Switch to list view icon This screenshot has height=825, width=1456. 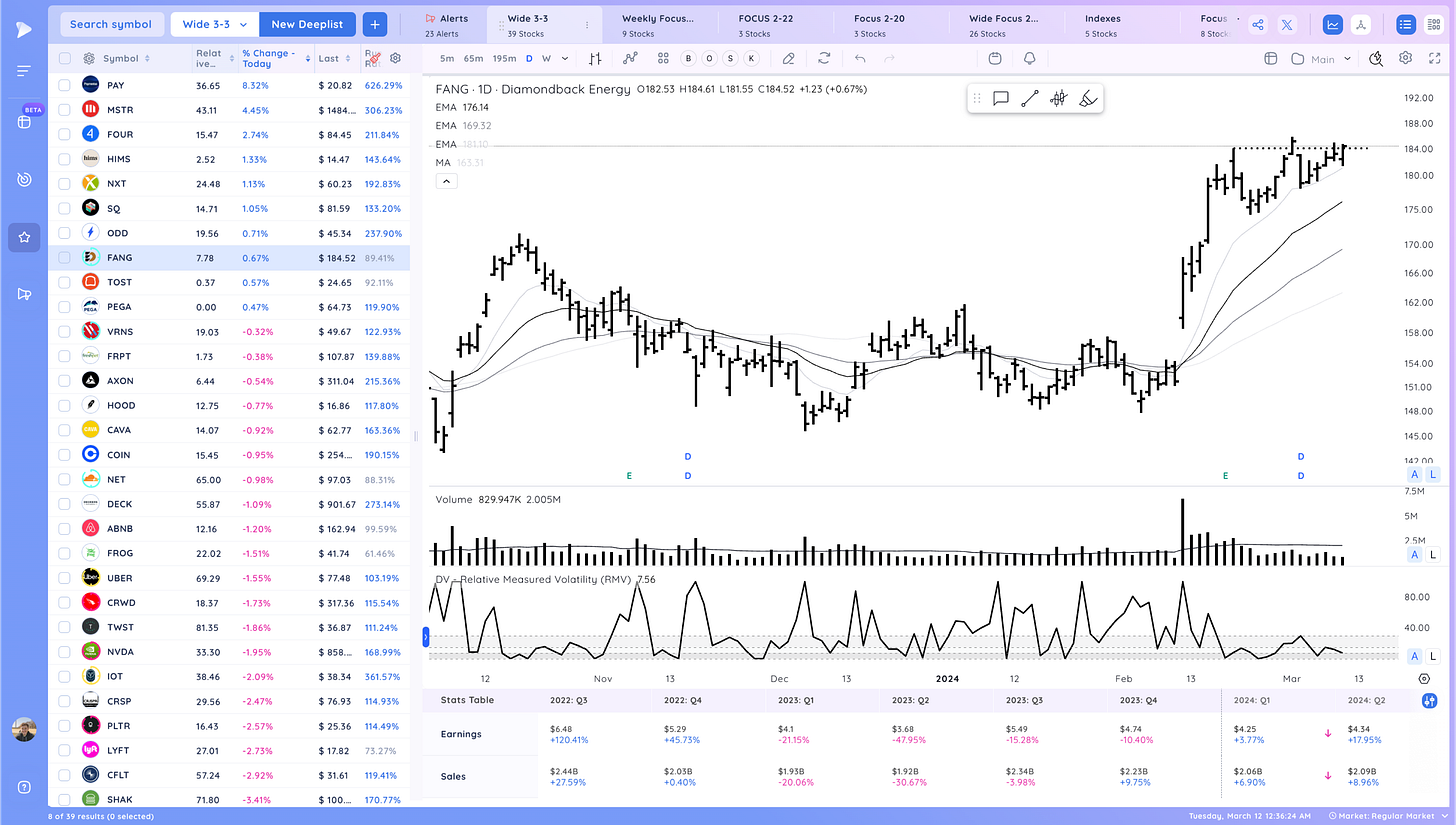click(x=1406, y=24)
